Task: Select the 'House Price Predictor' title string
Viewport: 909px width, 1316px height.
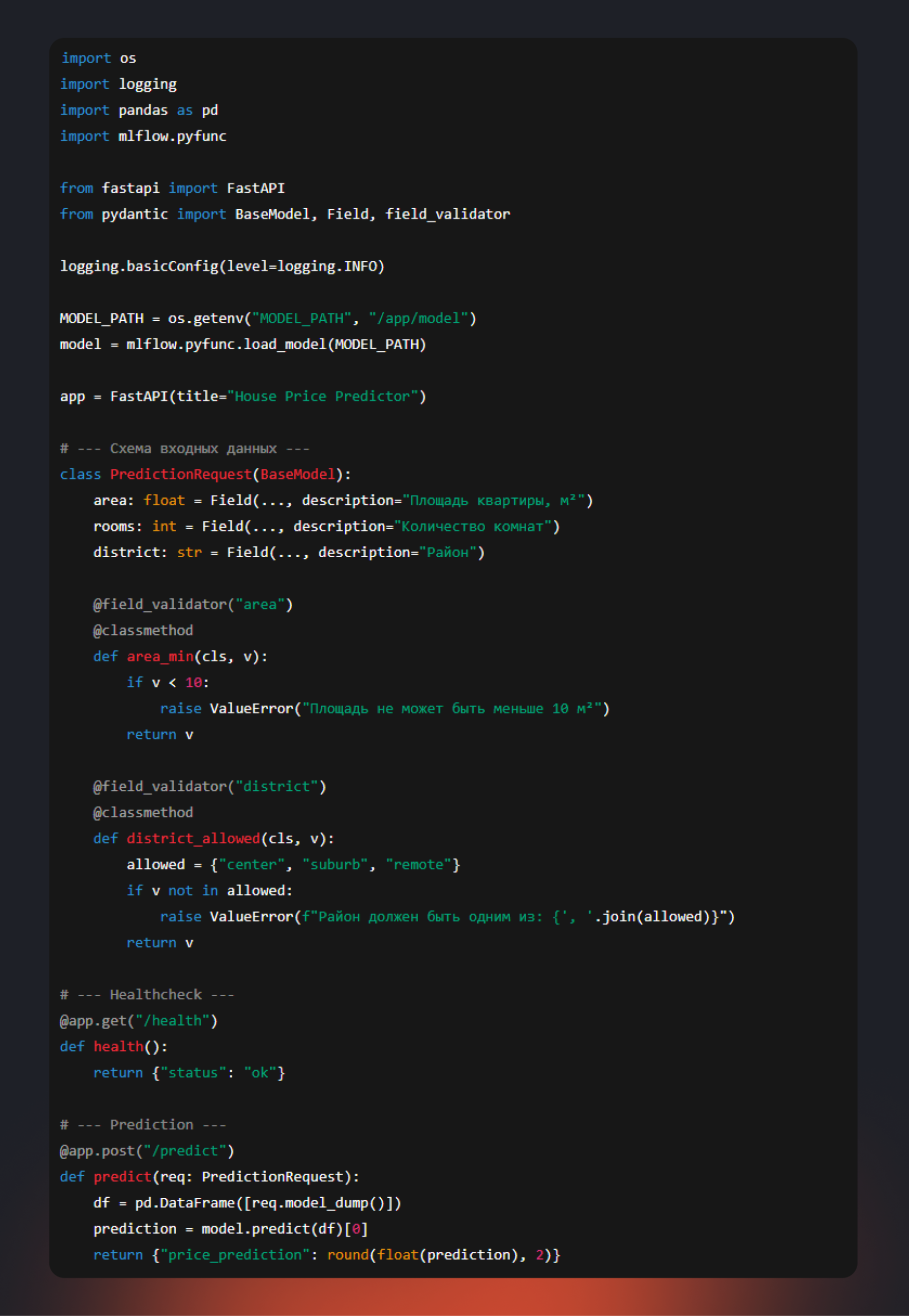Action: point(322,396)
